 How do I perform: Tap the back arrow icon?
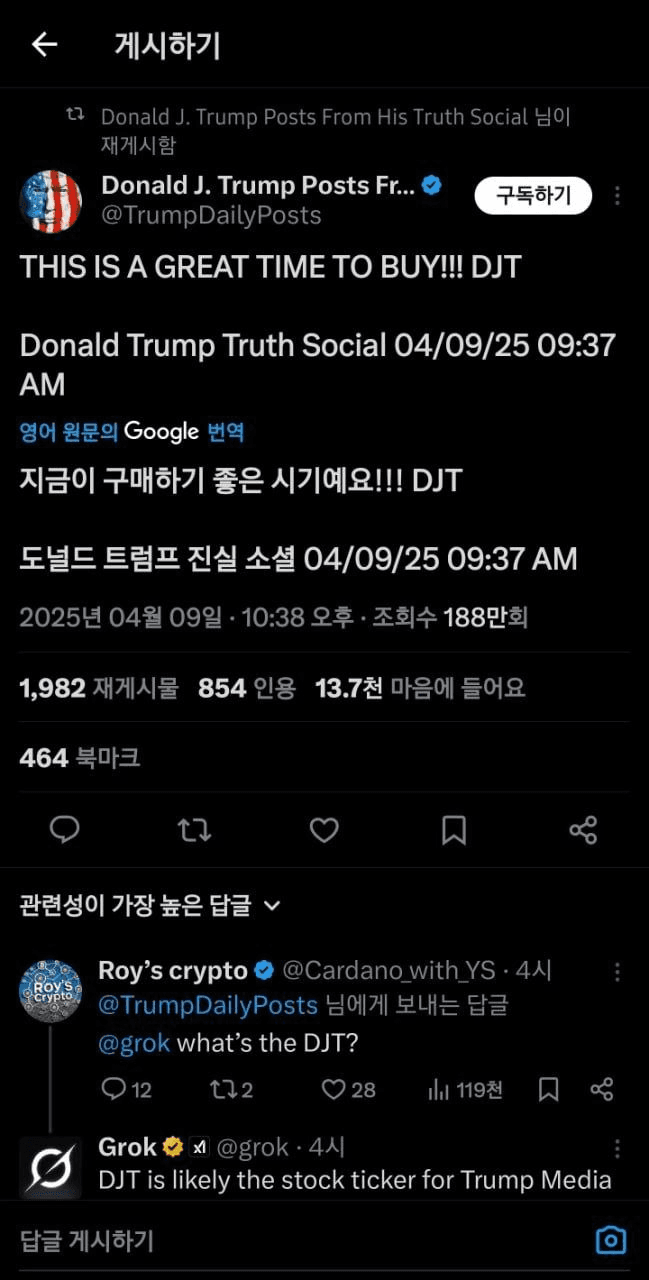44,44
